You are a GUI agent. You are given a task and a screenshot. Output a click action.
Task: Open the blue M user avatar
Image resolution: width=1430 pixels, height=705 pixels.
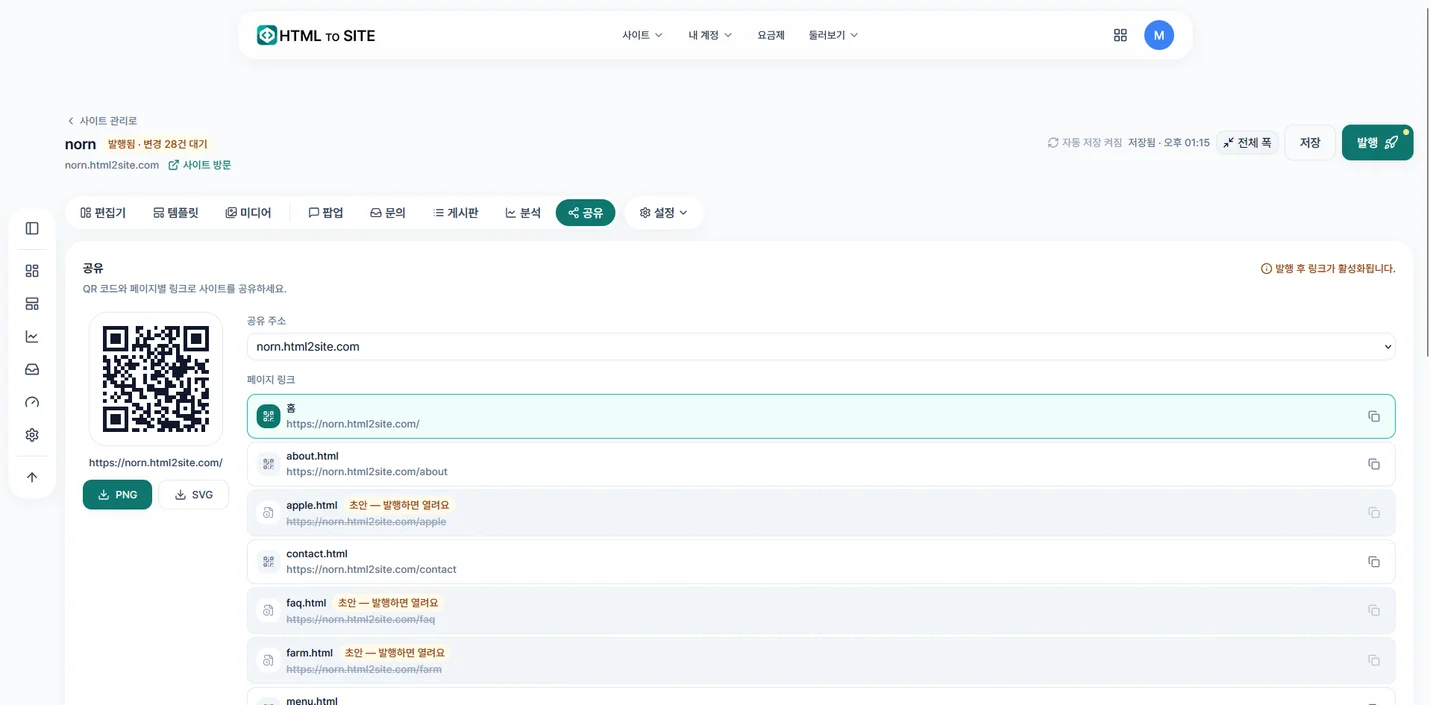[x=1159, y=35]
